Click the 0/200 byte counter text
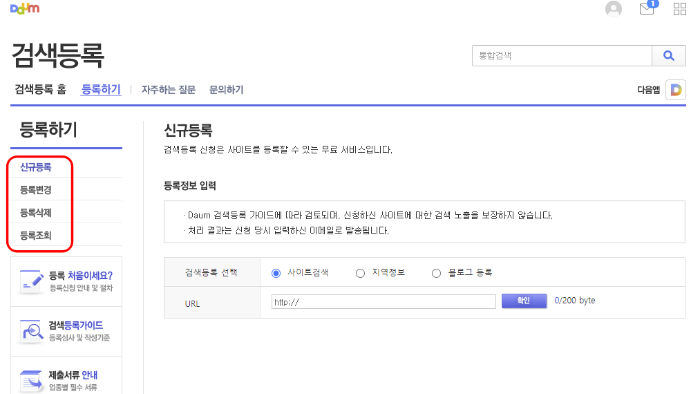The width and height of the screenshot is (700, 394). 575,301
